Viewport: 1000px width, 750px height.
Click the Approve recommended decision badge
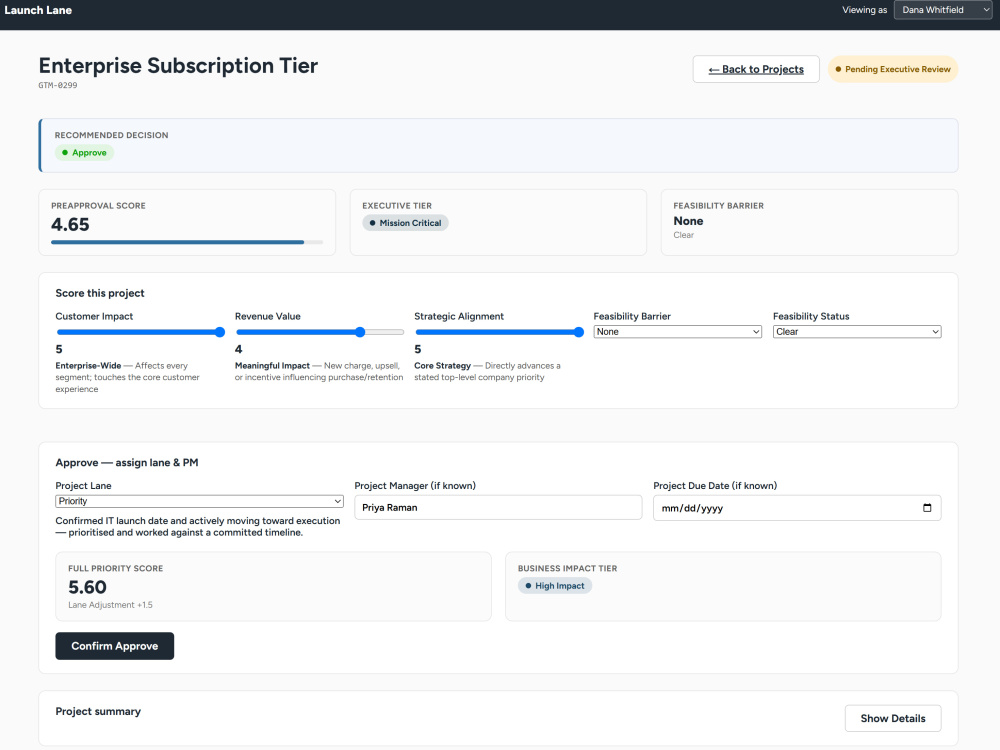(84, 153)
